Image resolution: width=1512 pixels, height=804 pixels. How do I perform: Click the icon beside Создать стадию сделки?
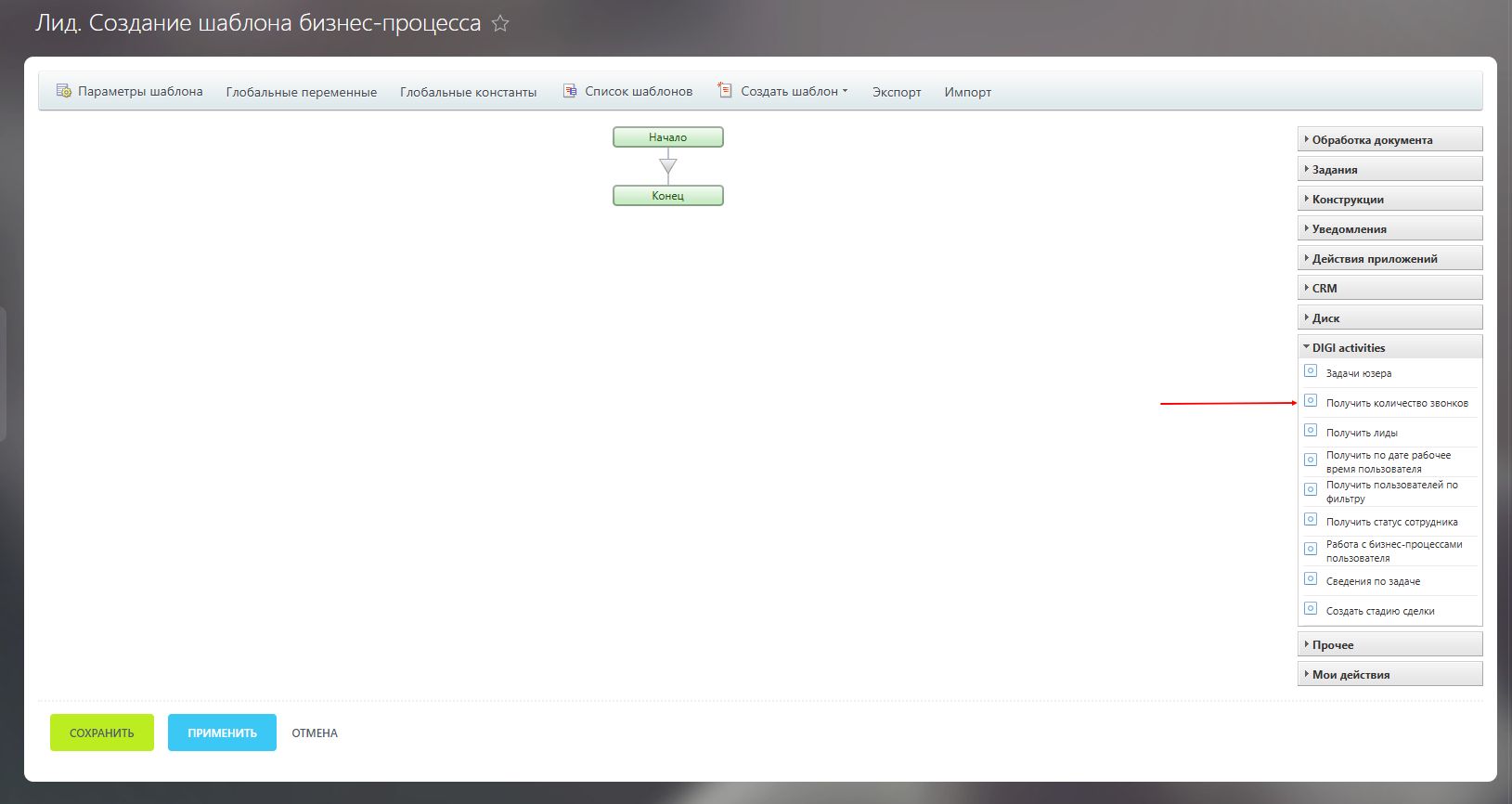click(x=1311, y=608)
